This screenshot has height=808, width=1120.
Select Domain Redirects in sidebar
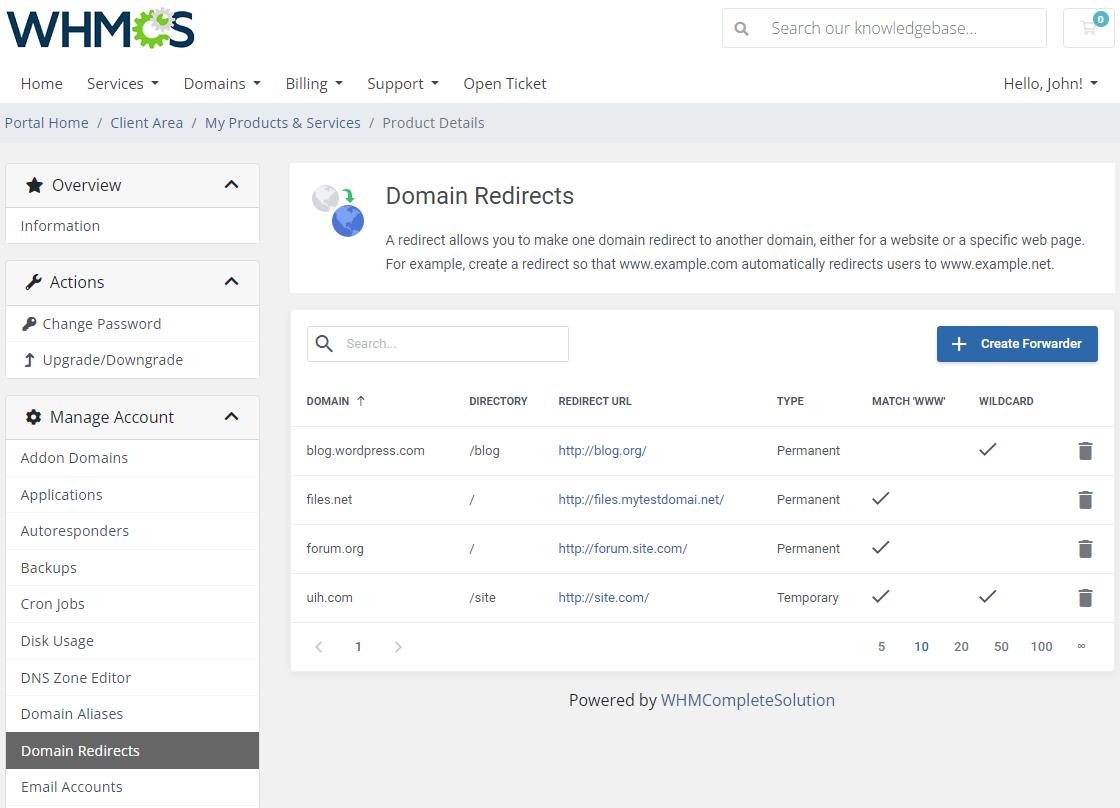coord(132,751)
